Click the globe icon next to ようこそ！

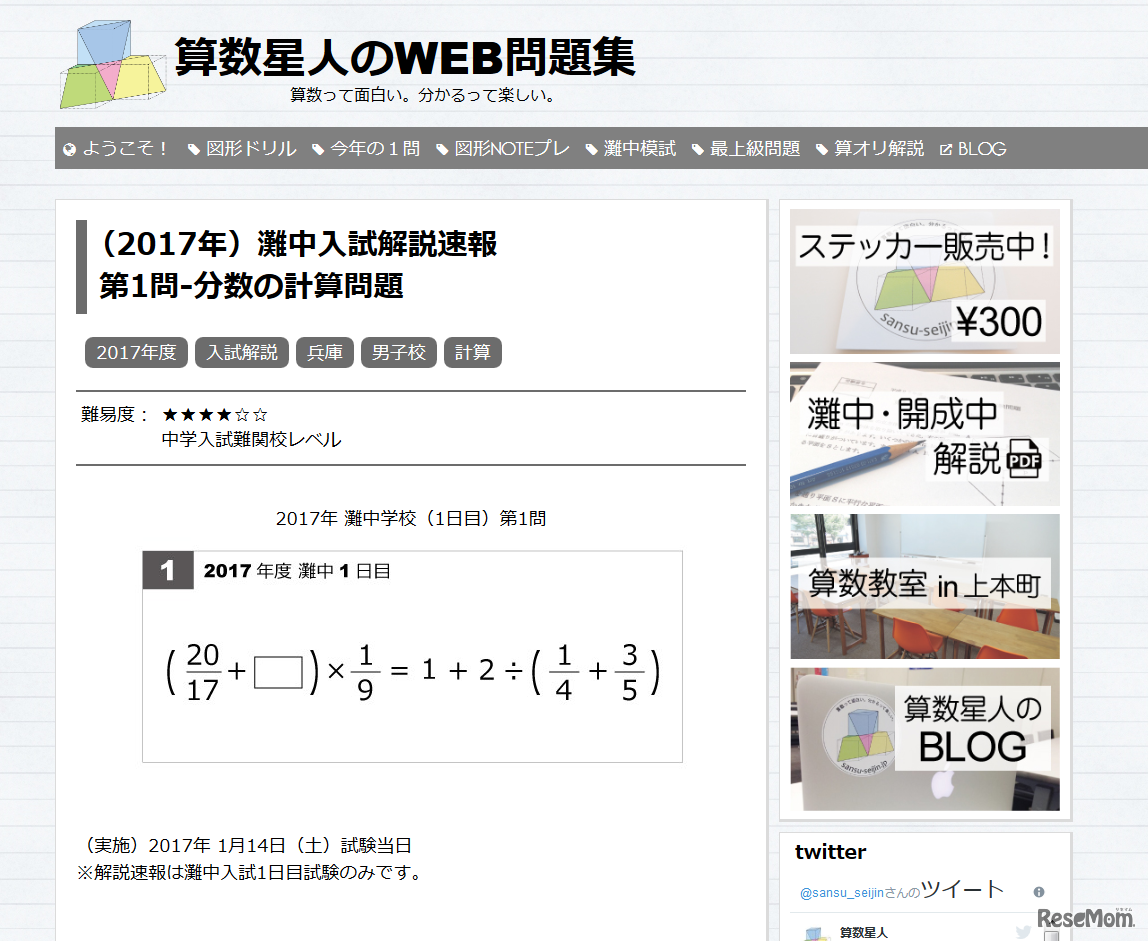click(x=68, y=148)
